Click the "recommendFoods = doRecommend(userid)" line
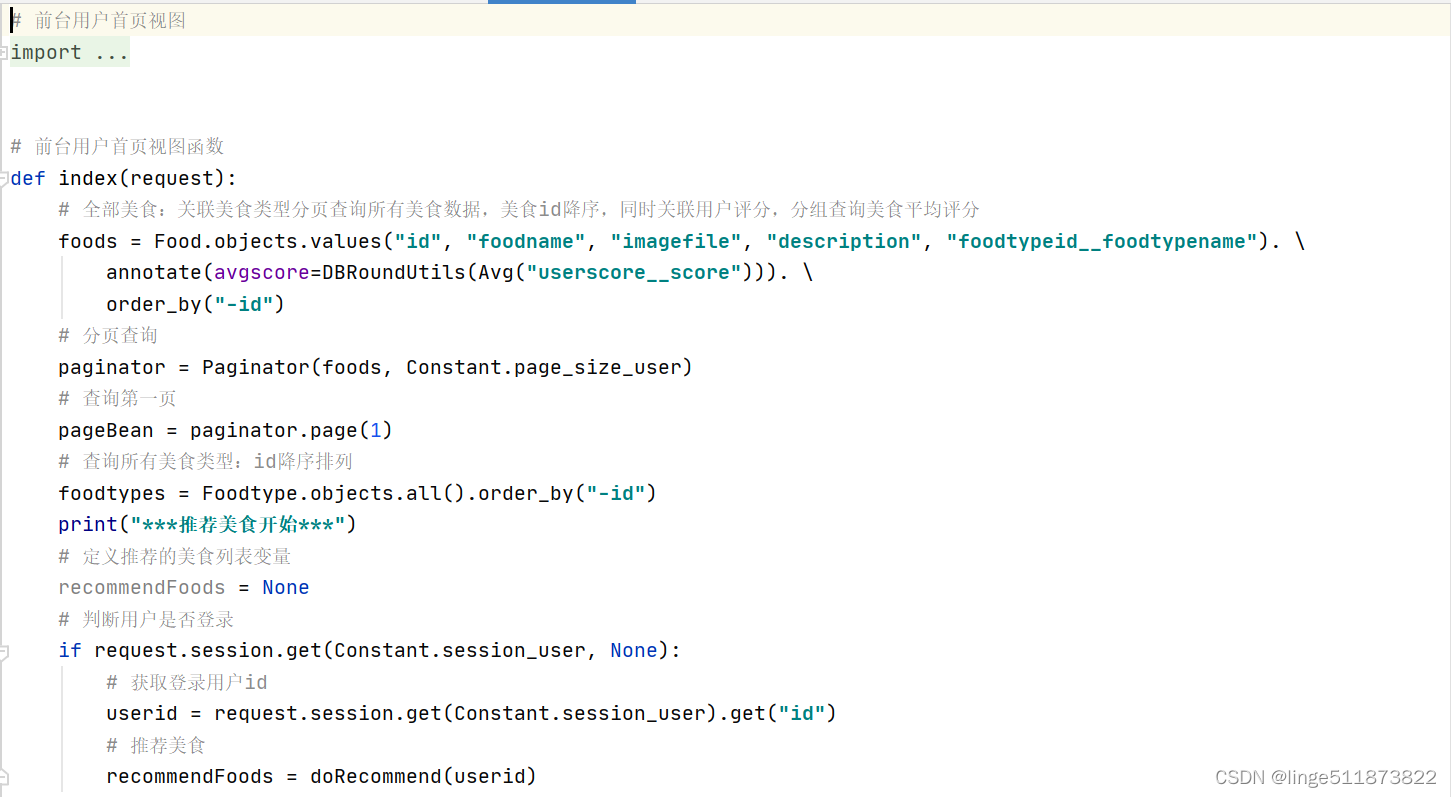Viewport: 1451px width, 797px height. point(321,776)
